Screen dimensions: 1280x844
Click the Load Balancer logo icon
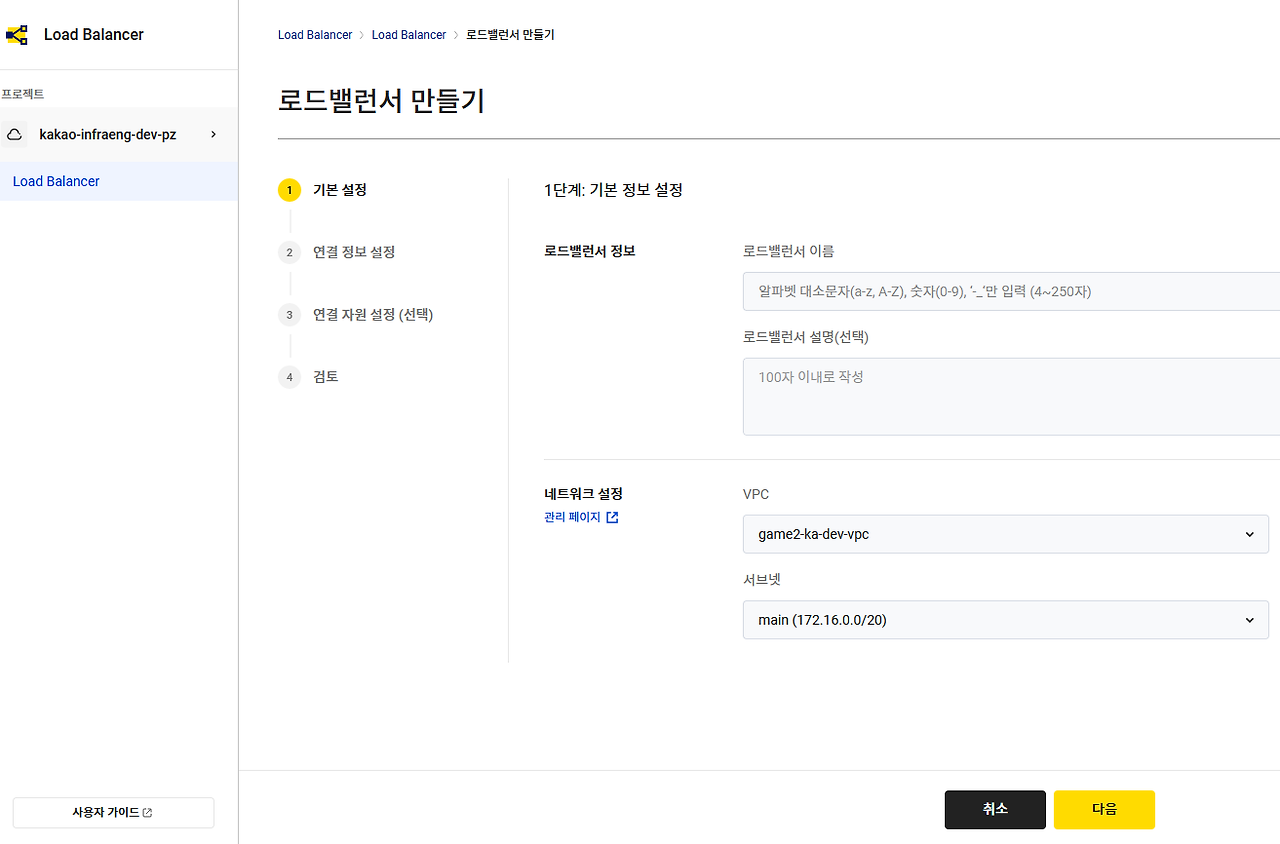pos(17,35)
